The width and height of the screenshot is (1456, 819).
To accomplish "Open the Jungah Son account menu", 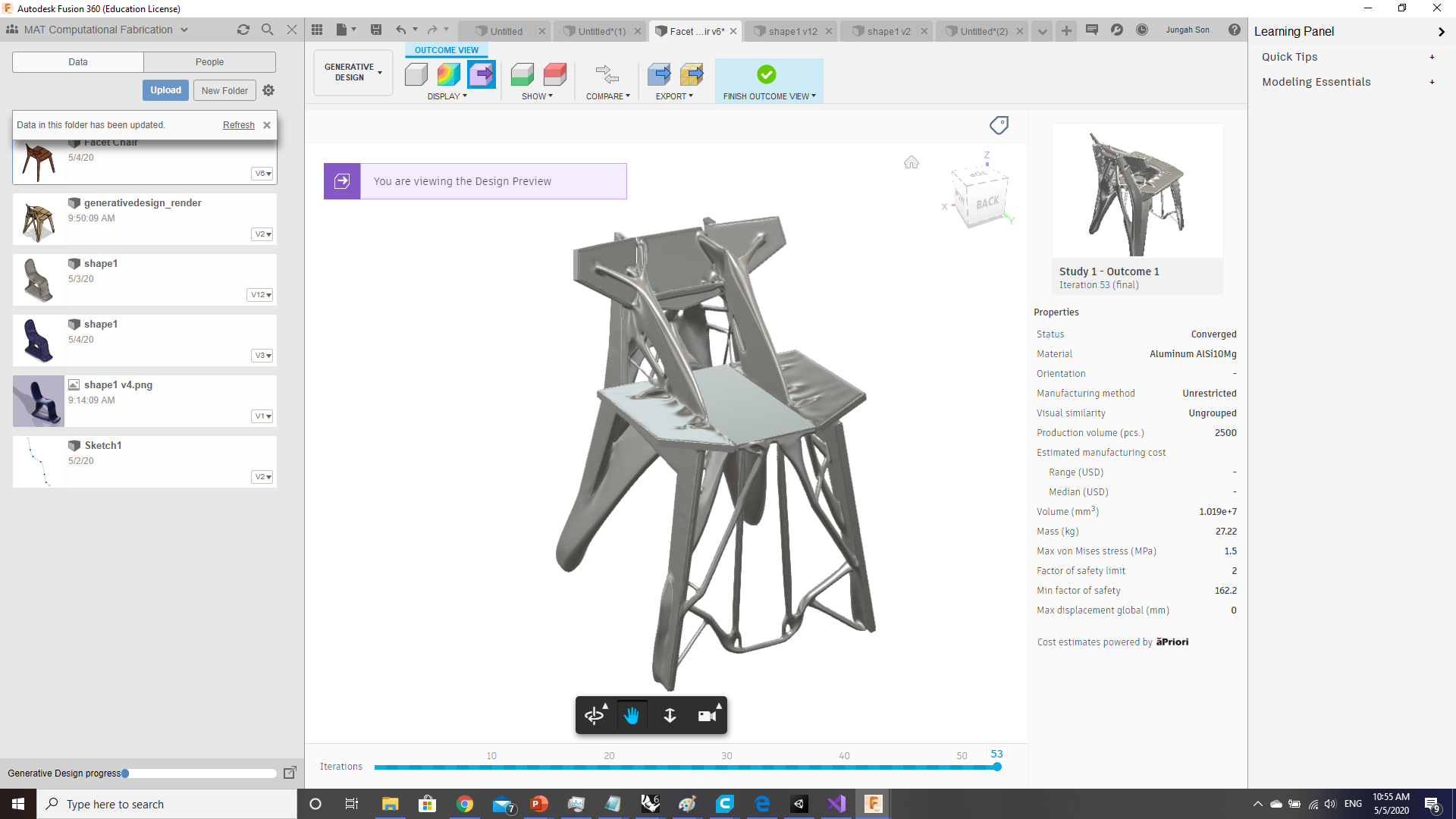I will pos(1188,30).
